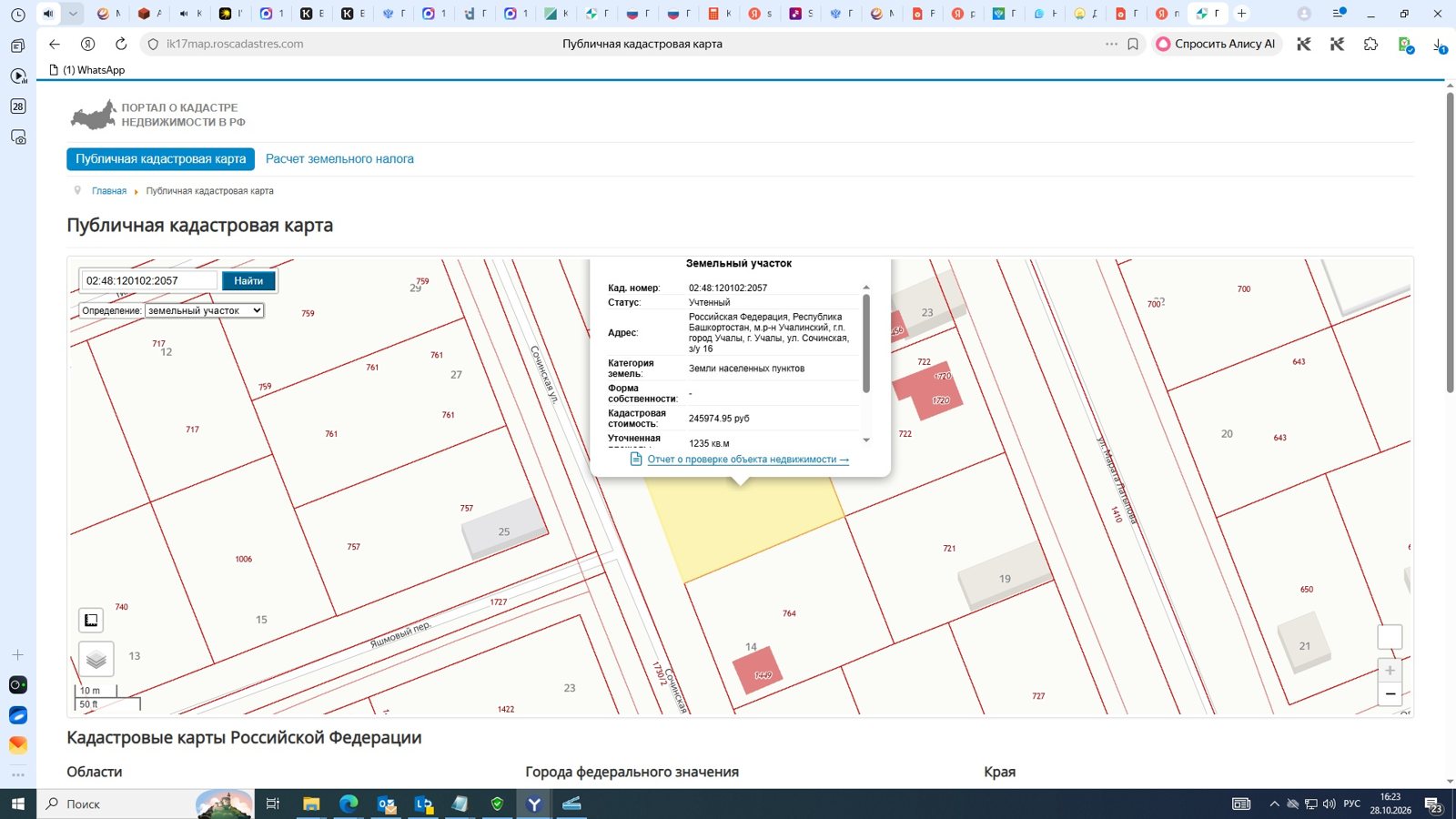This screenshot has height=819, width=1456.
Task: Click the popup details scrollbar thumb
Action: [x=865, y=343]
